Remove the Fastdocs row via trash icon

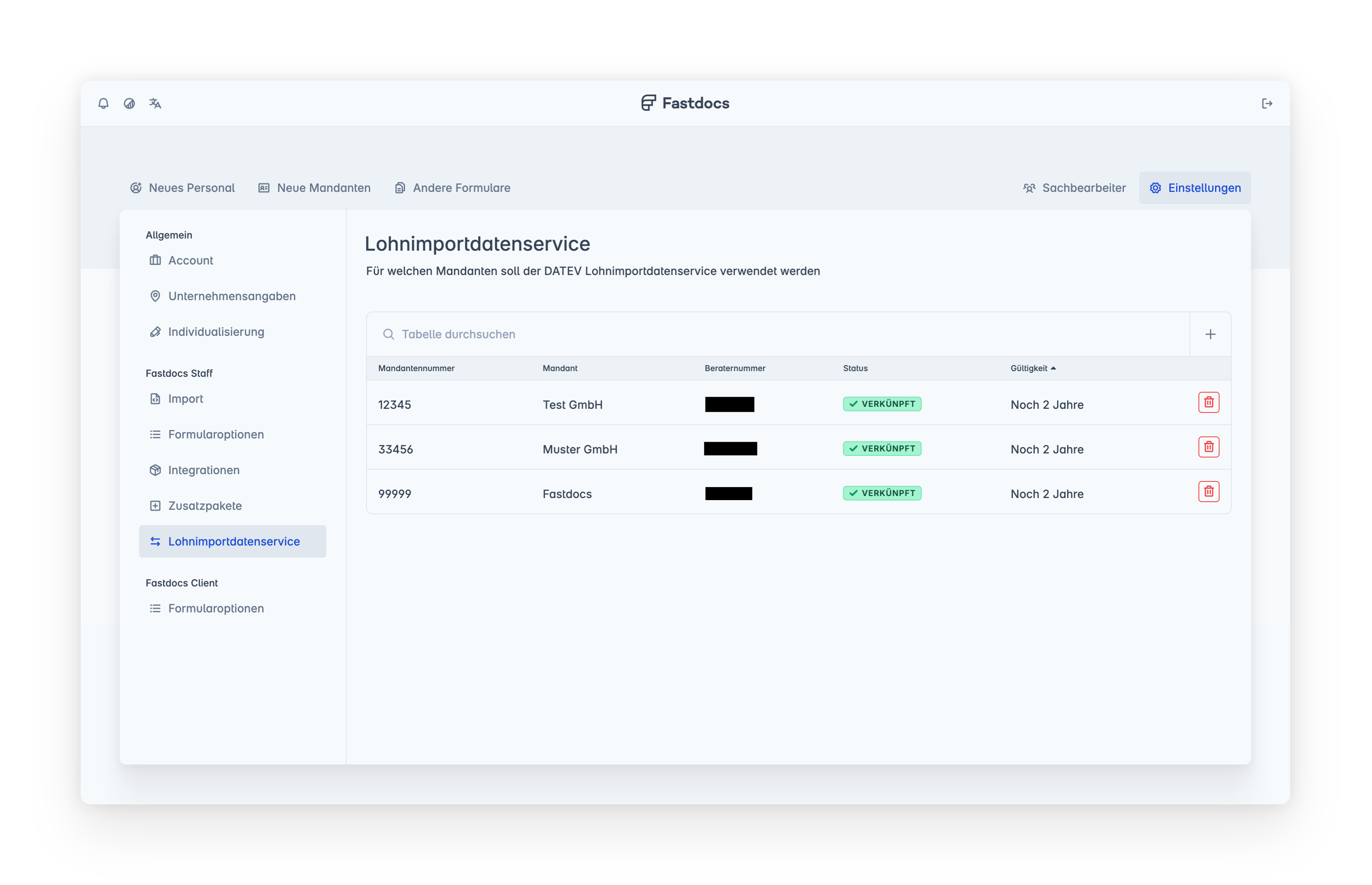click(1208, 492)
